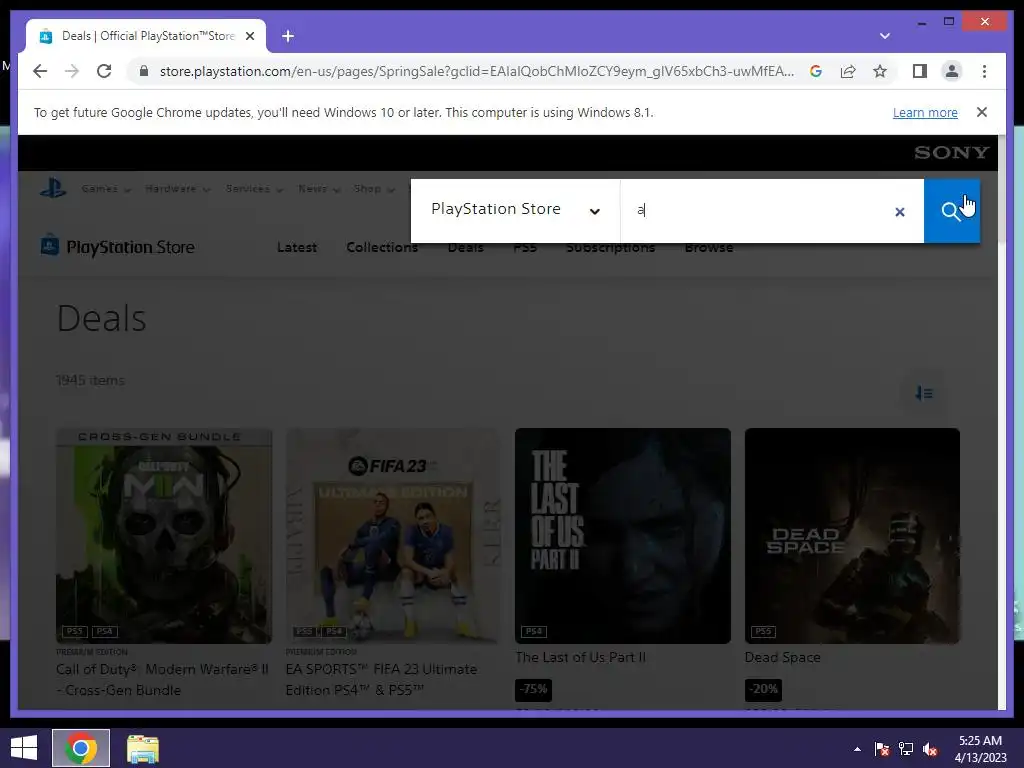
Task: Open the Games menu
Action: tap(106, 189)
